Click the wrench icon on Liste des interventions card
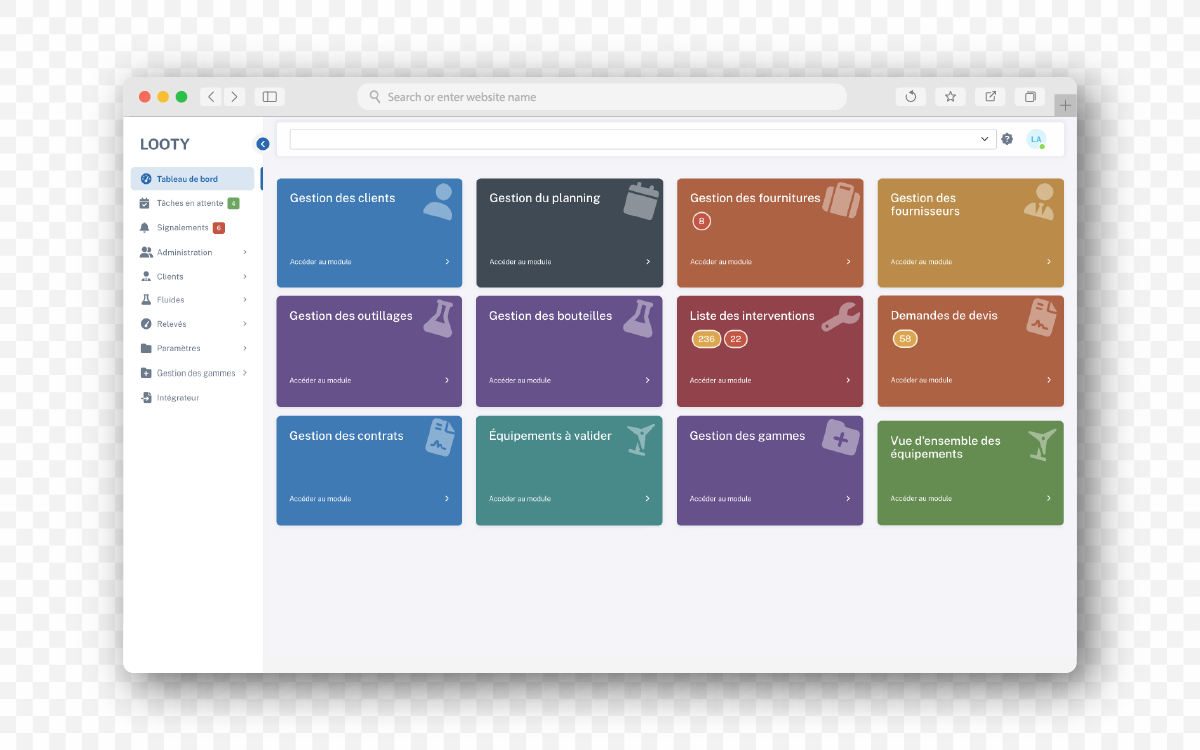1200x750 pixels. pyautogui.click(x=841, y=317)
